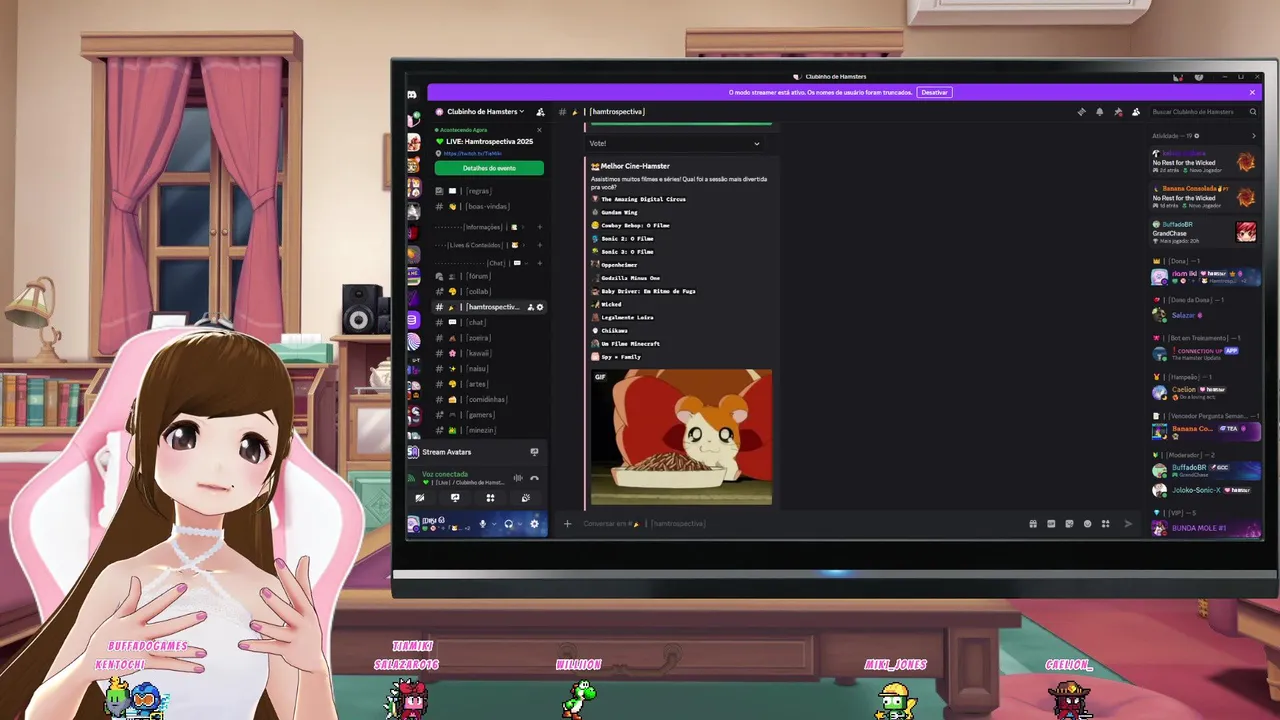Open the chat channel

(x=488, y=322)
